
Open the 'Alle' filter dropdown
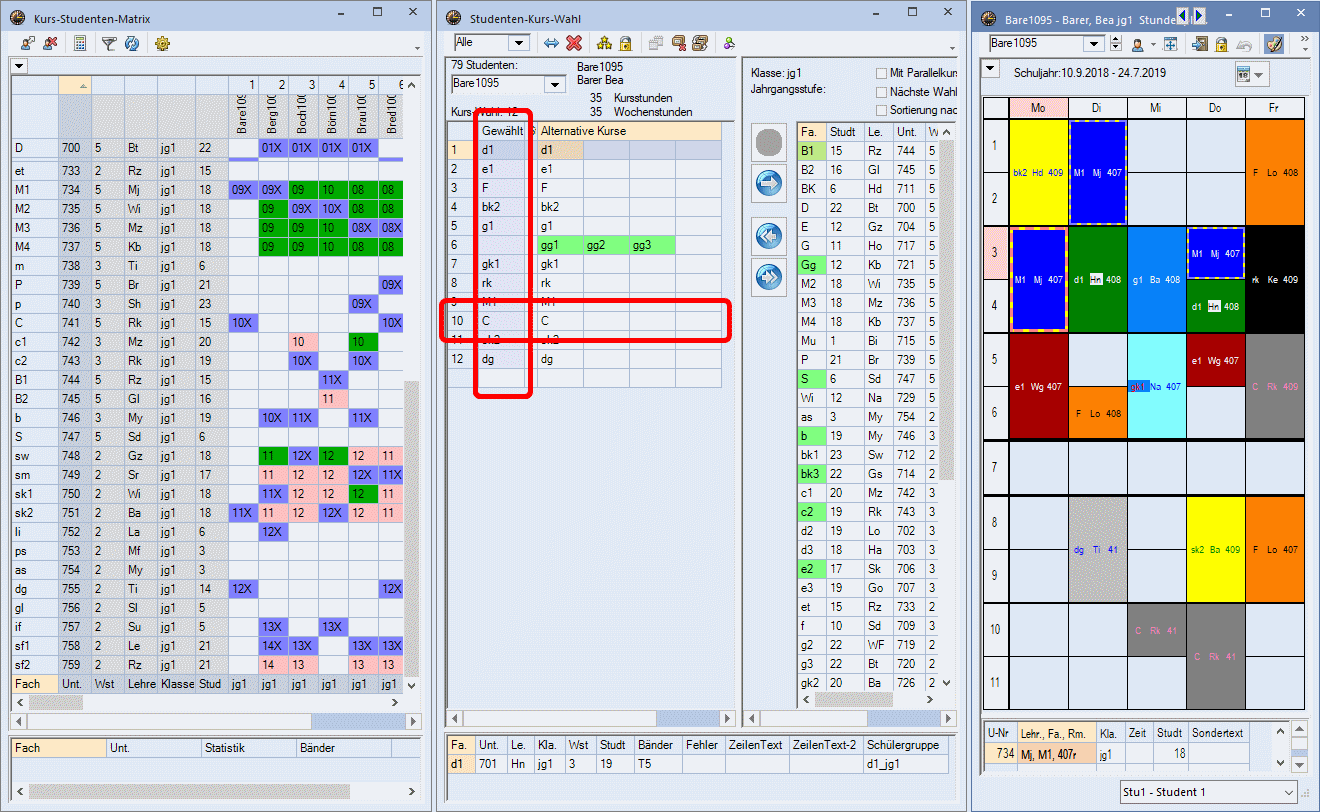tap(519, 43)
